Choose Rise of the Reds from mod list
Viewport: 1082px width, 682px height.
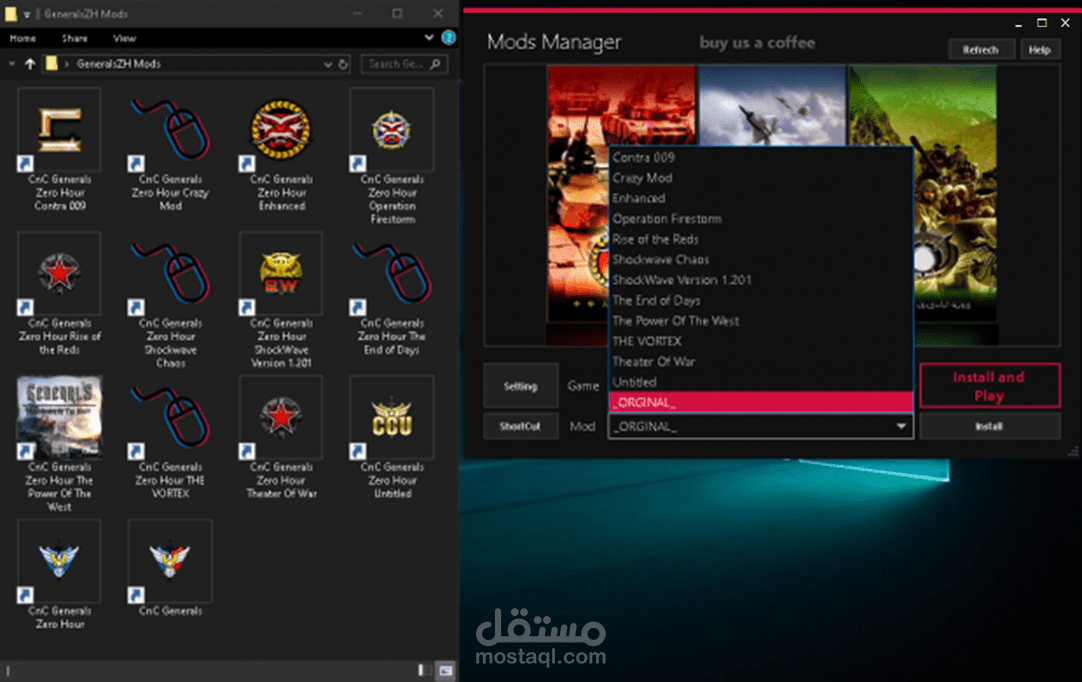coord(761,240)
